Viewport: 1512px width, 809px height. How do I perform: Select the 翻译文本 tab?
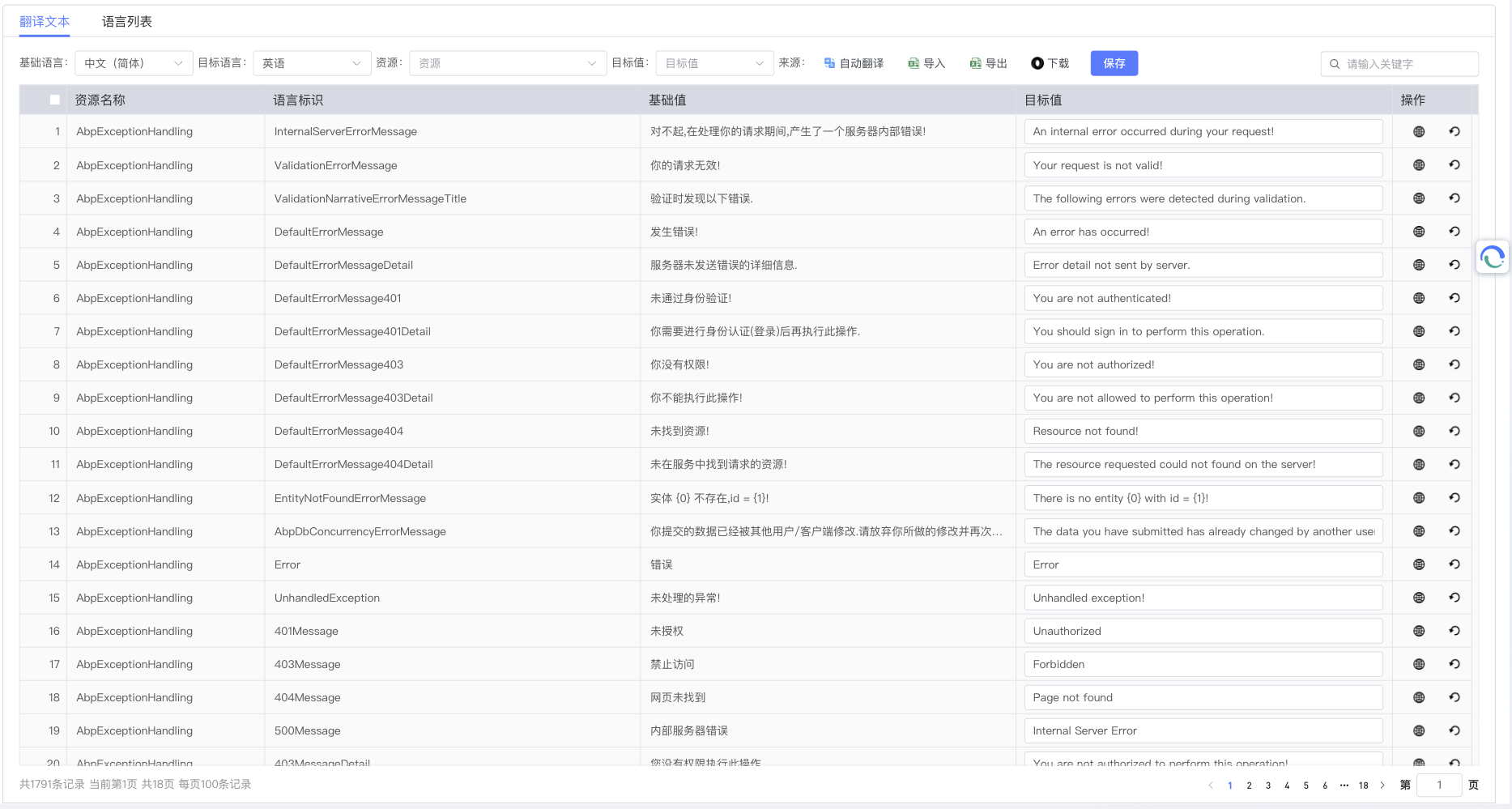tap(45, 22)
